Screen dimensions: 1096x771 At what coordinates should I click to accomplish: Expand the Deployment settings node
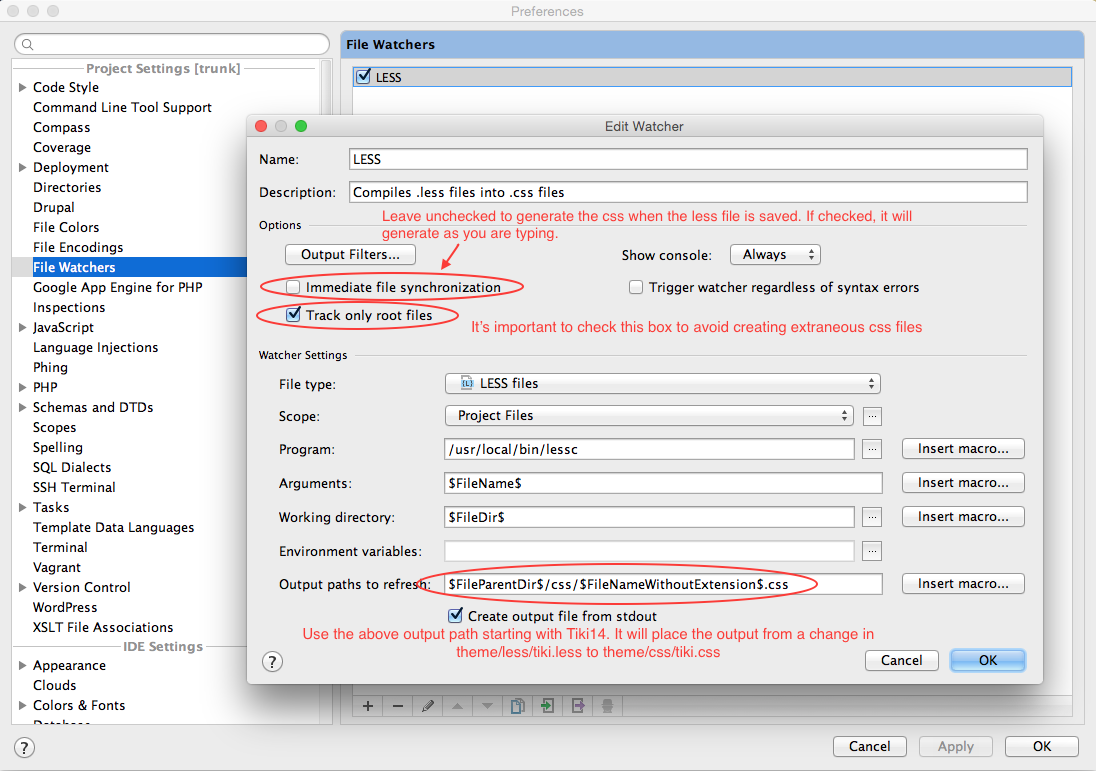[22, 168]
